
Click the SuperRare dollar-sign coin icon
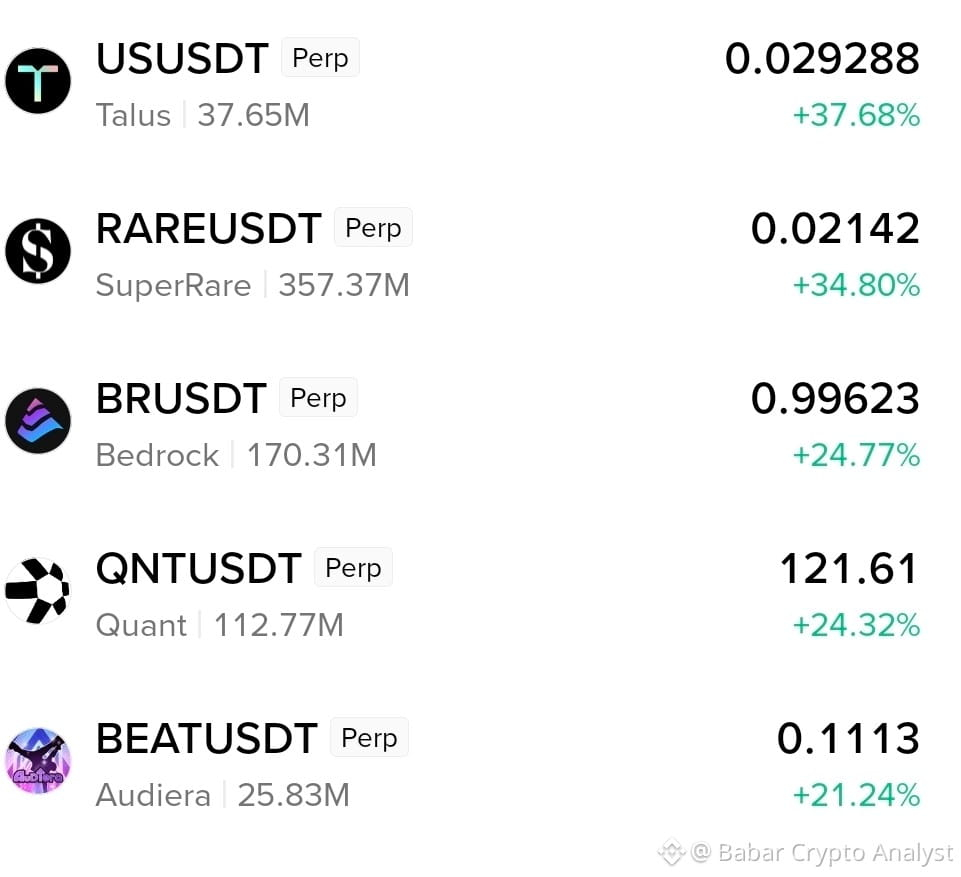point(38,251)
